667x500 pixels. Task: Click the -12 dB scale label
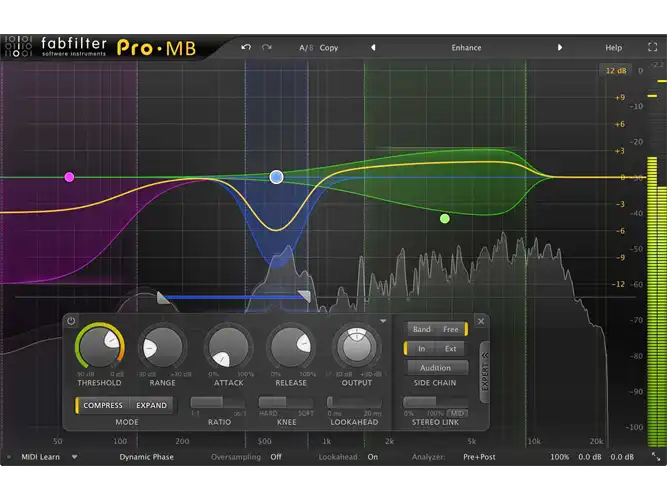coord(620,284)
